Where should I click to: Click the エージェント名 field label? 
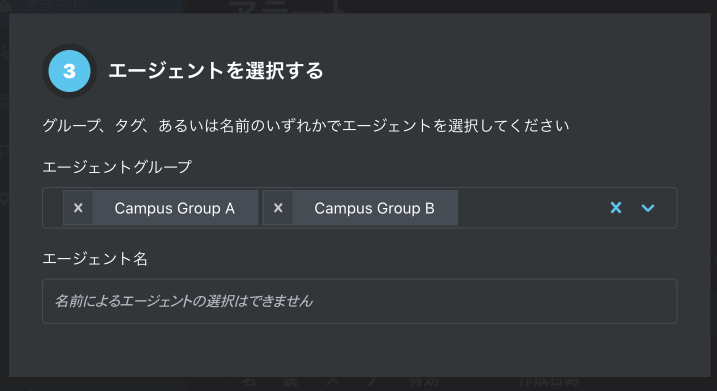[x=95, y=259]
